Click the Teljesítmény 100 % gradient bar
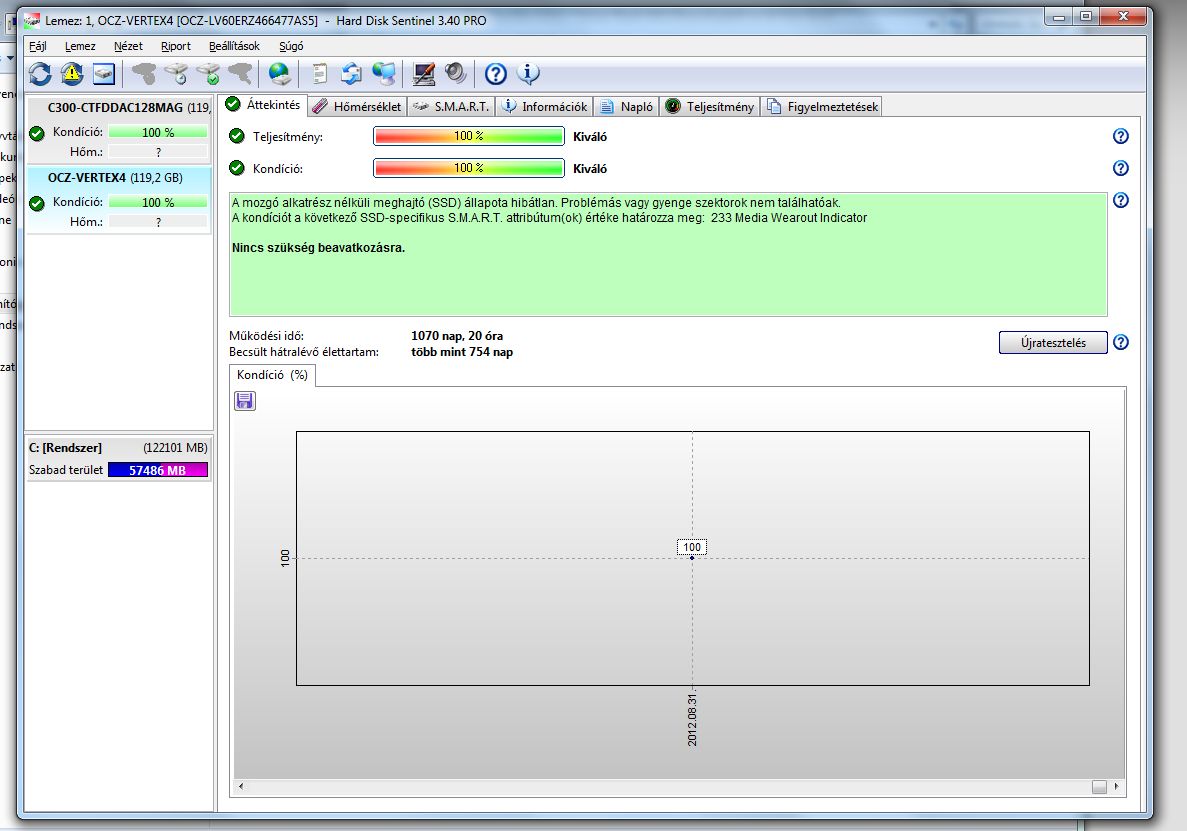1187x831 pixels. coord(469,136)
